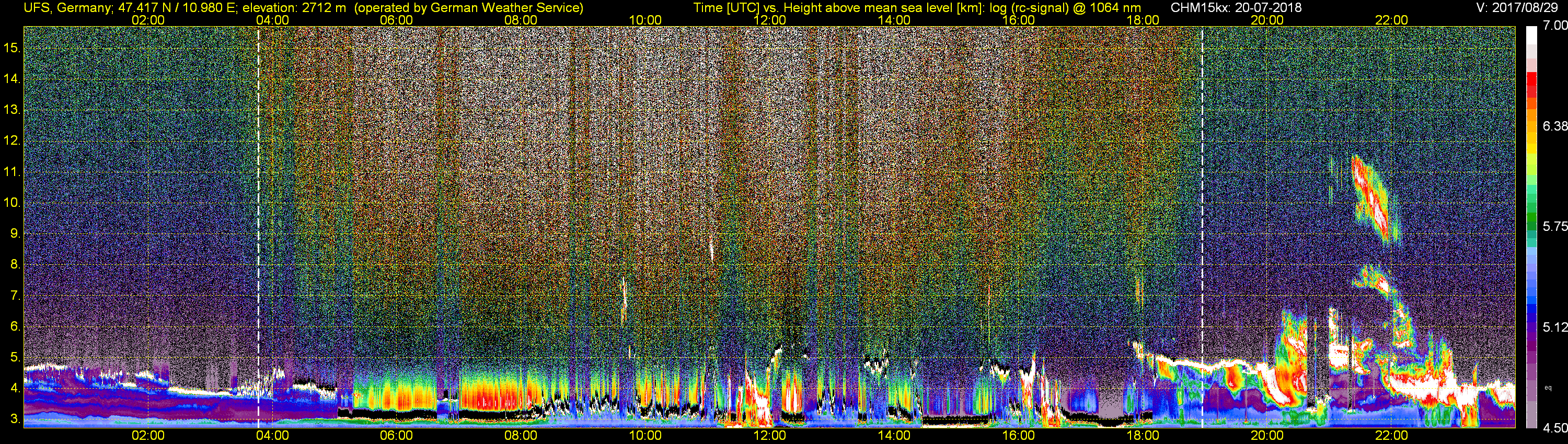The image size is (1568, 444).
Task: Click the '13.' height axis label
Action: click(x=12, y=110)
